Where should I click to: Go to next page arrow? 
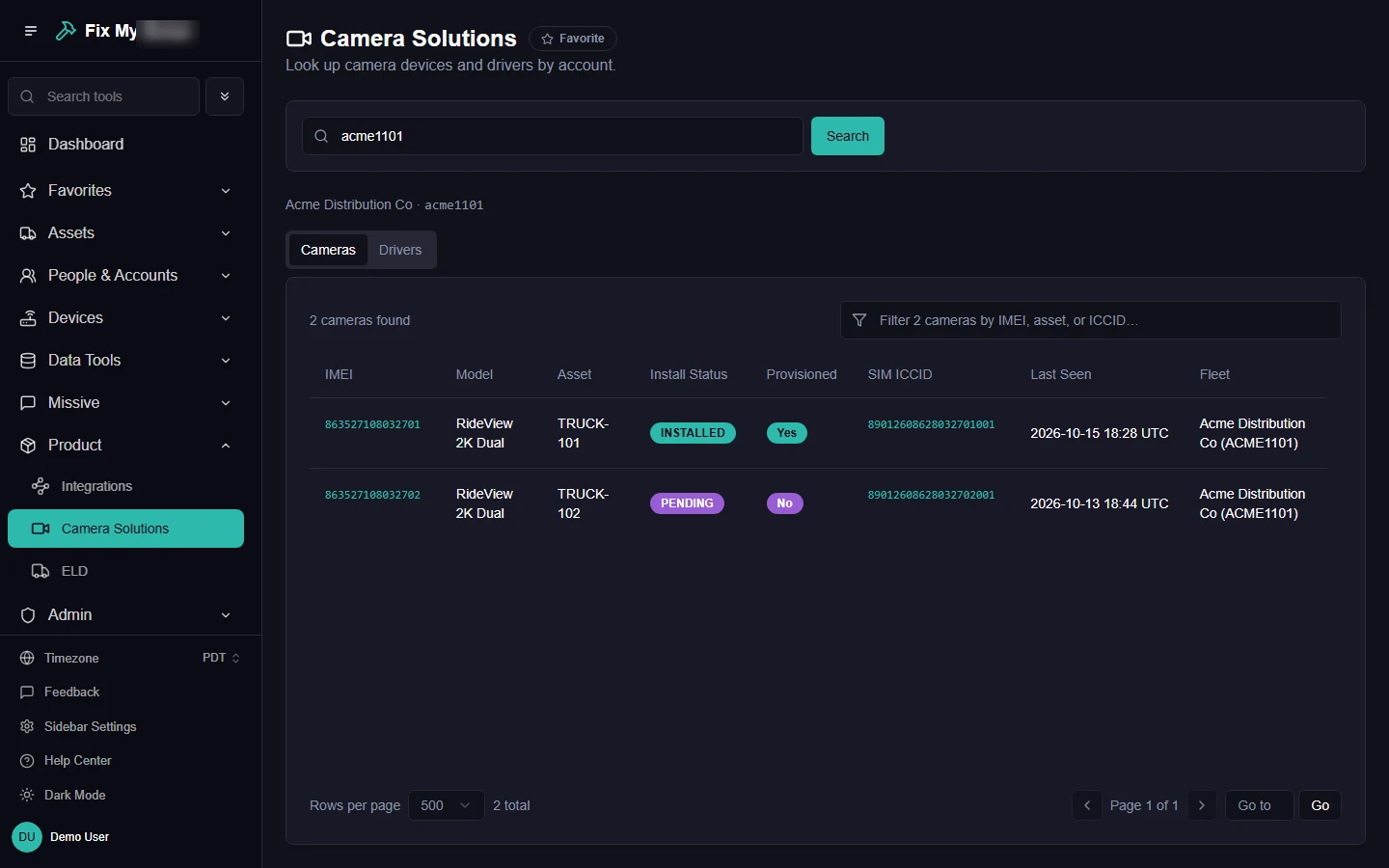1202,805
